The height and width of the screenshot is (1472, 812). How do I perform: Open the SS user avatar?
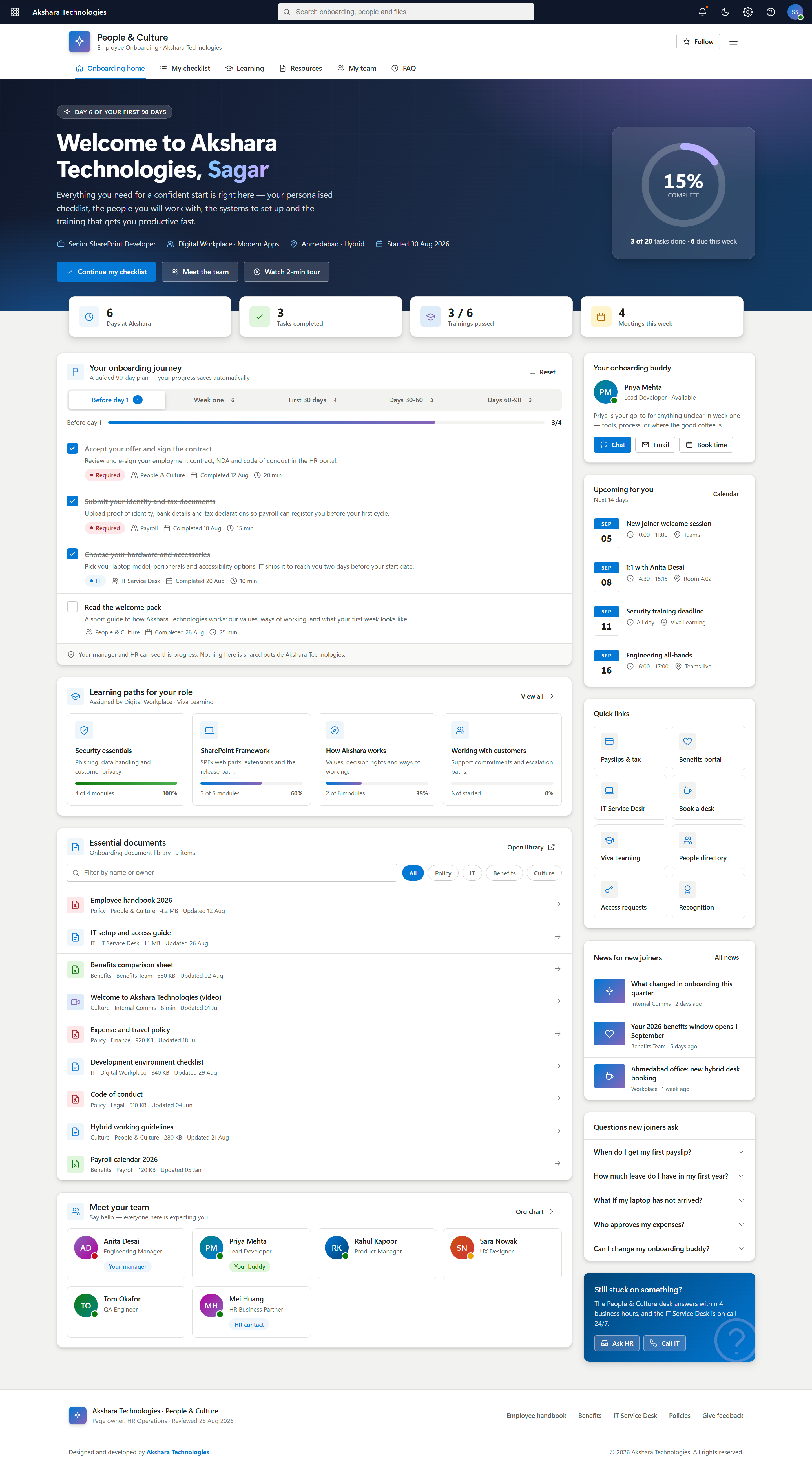point(795,12)
